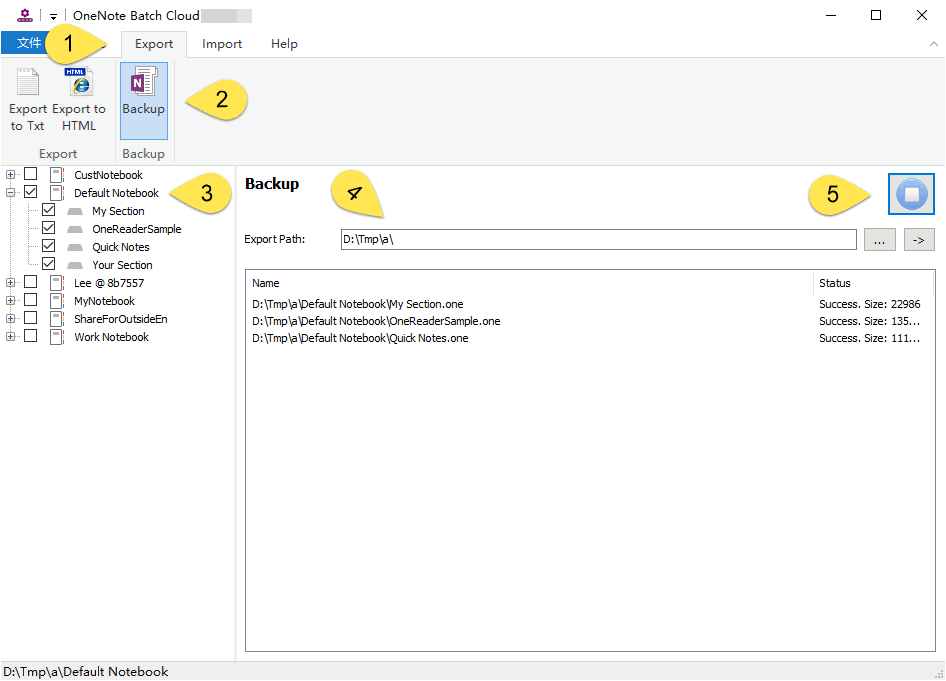Click the browse "..." button
This screenshot has height=681, width=946.
878,240
